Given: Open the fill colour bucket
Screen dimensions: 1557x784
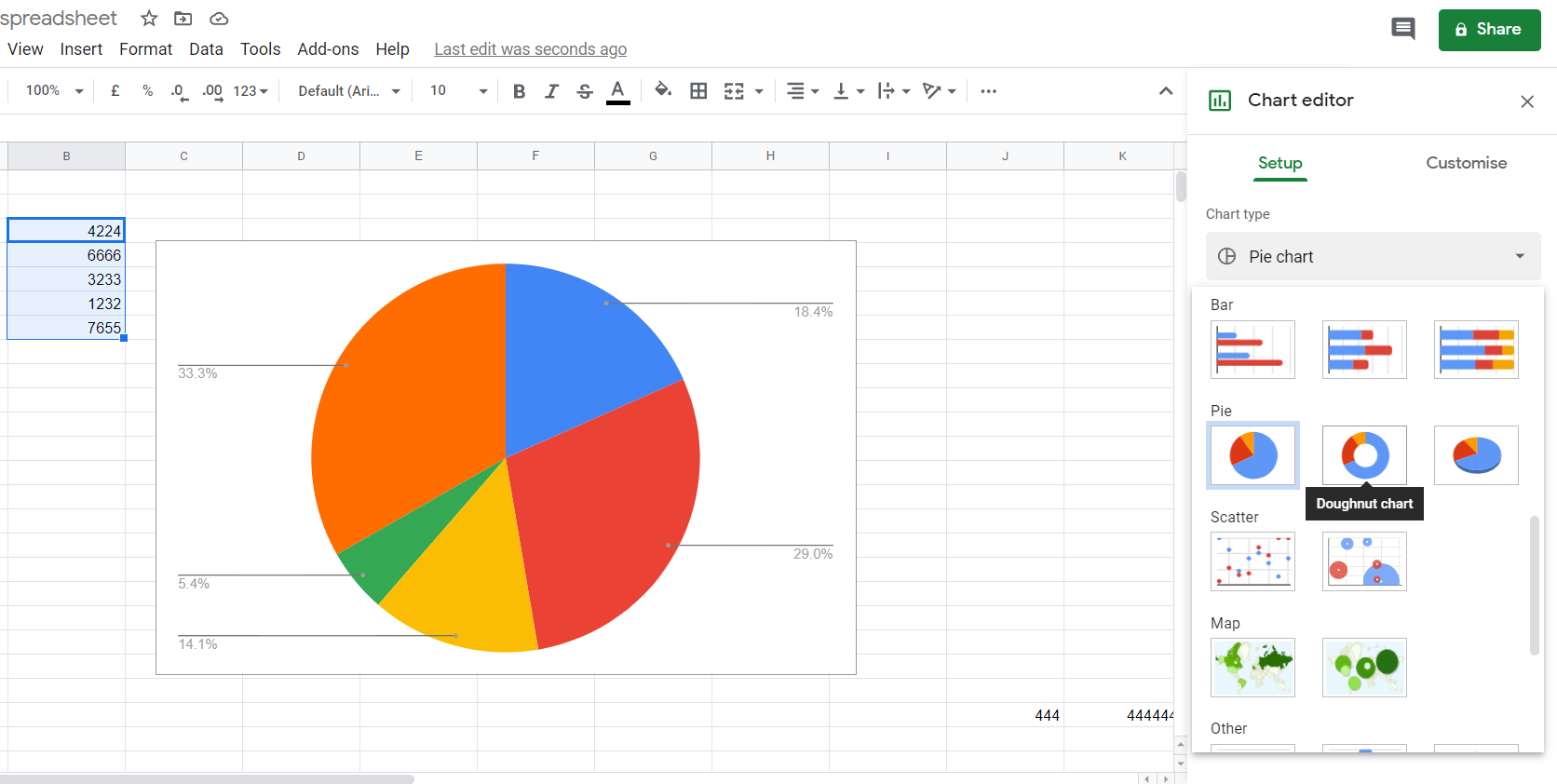Looking at the screenshot, I should click(x=663, y=90).
